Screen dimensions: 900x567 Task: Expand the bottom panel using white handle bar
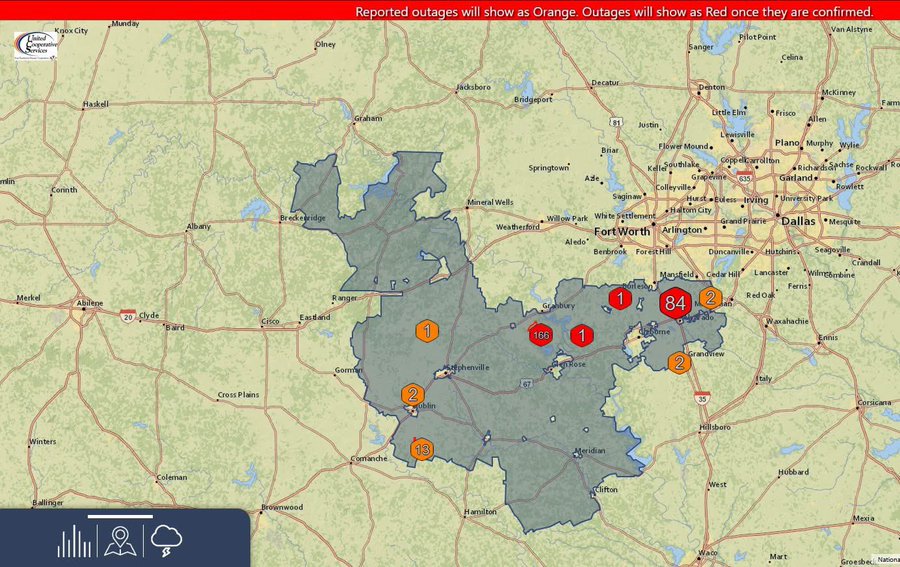coord(120,517)
